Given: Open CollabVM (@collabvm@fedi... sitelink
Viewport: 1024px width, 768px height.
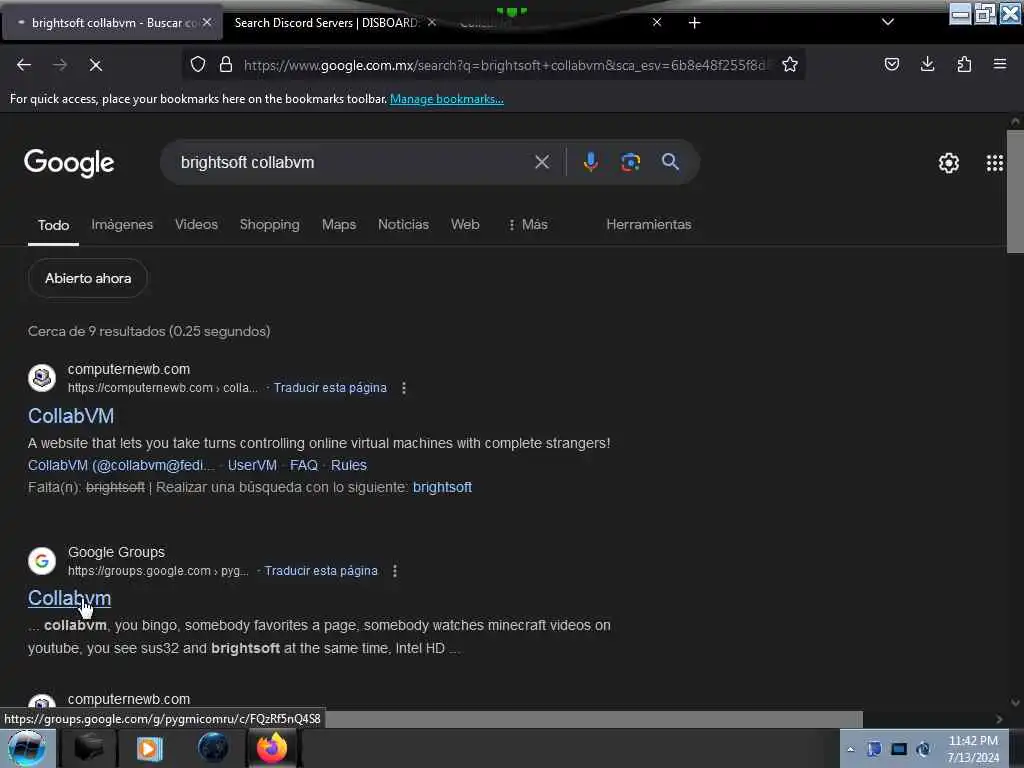Looking at the screenshot, I should tap(121, 465).
